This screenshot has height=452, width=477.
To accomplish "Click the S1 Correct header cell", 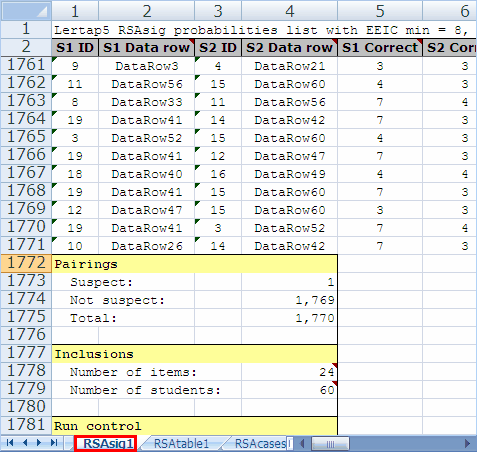I will point(380,47).
